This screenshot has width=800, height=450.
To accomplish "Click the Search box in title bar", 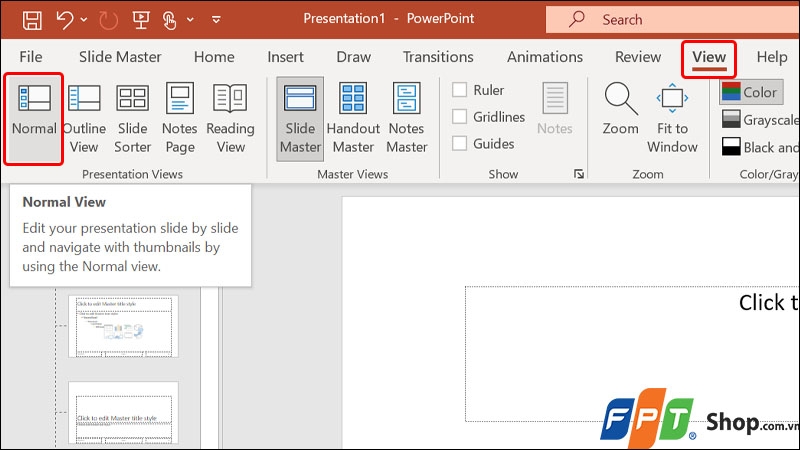I will point(672,19).
